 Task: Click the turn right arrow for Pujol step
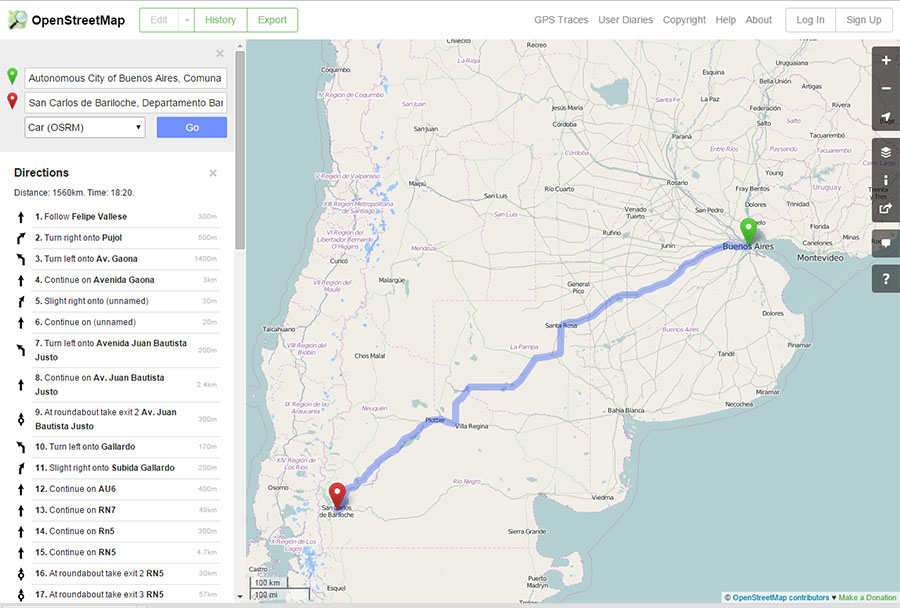21,238
